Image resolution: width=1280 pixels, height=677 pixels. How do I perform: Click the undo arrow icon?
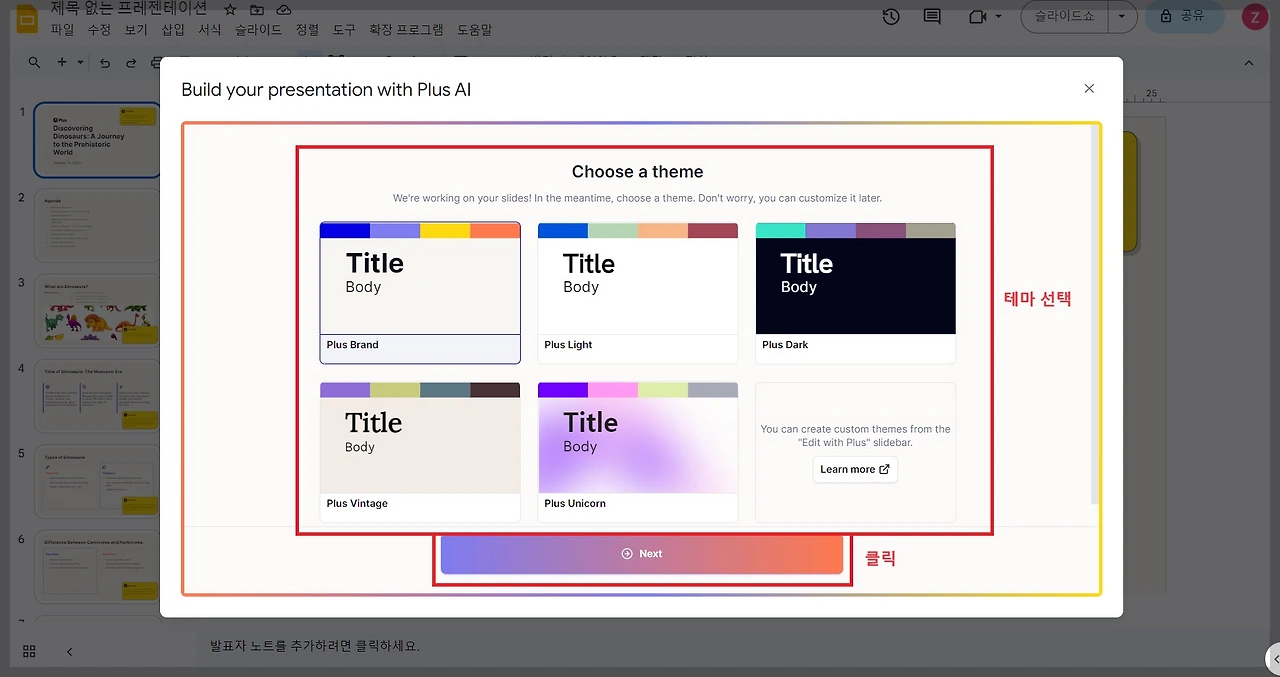[x=105, y=62]
